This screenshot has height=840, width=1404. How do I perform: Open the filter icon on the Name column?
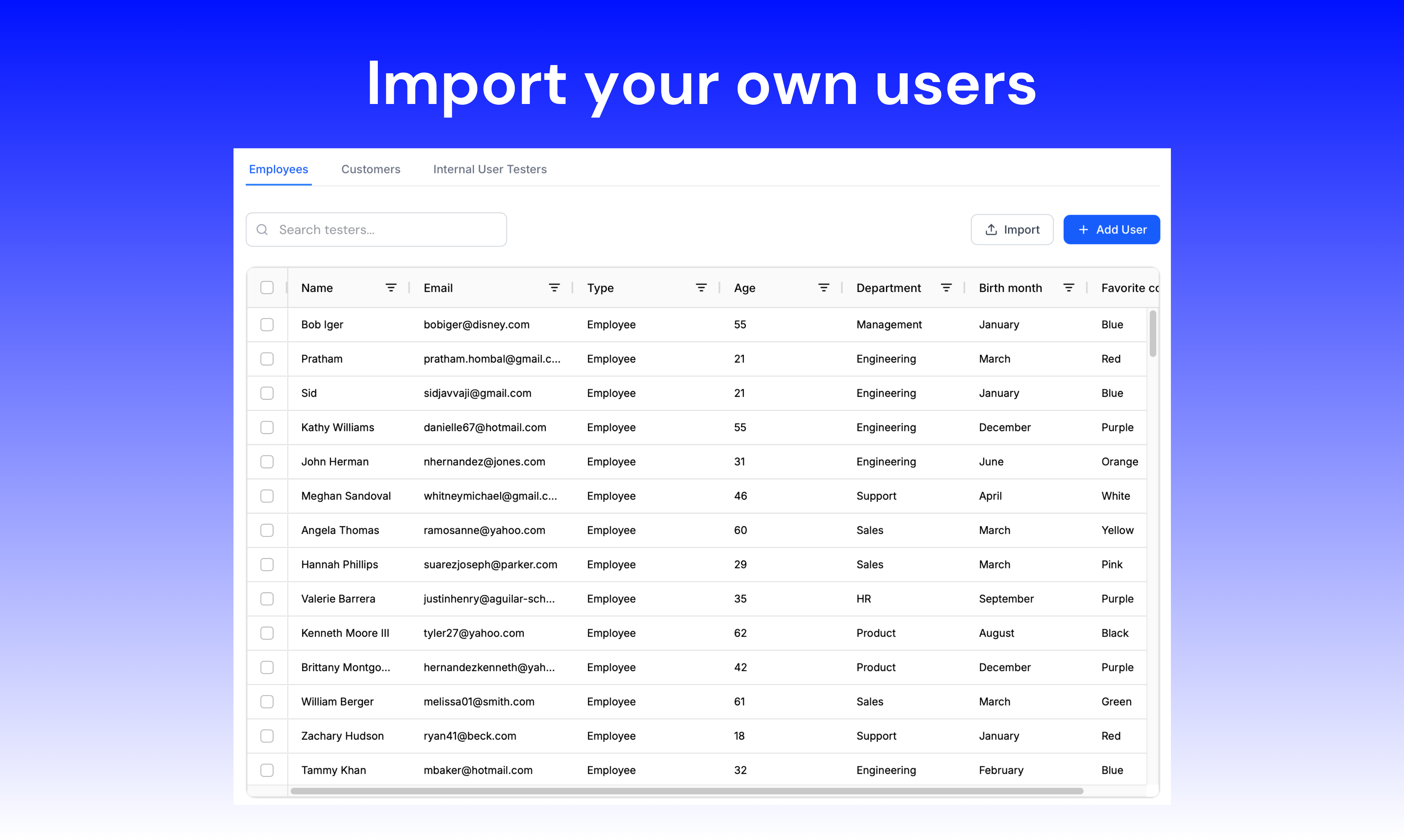tap(391, 288)
